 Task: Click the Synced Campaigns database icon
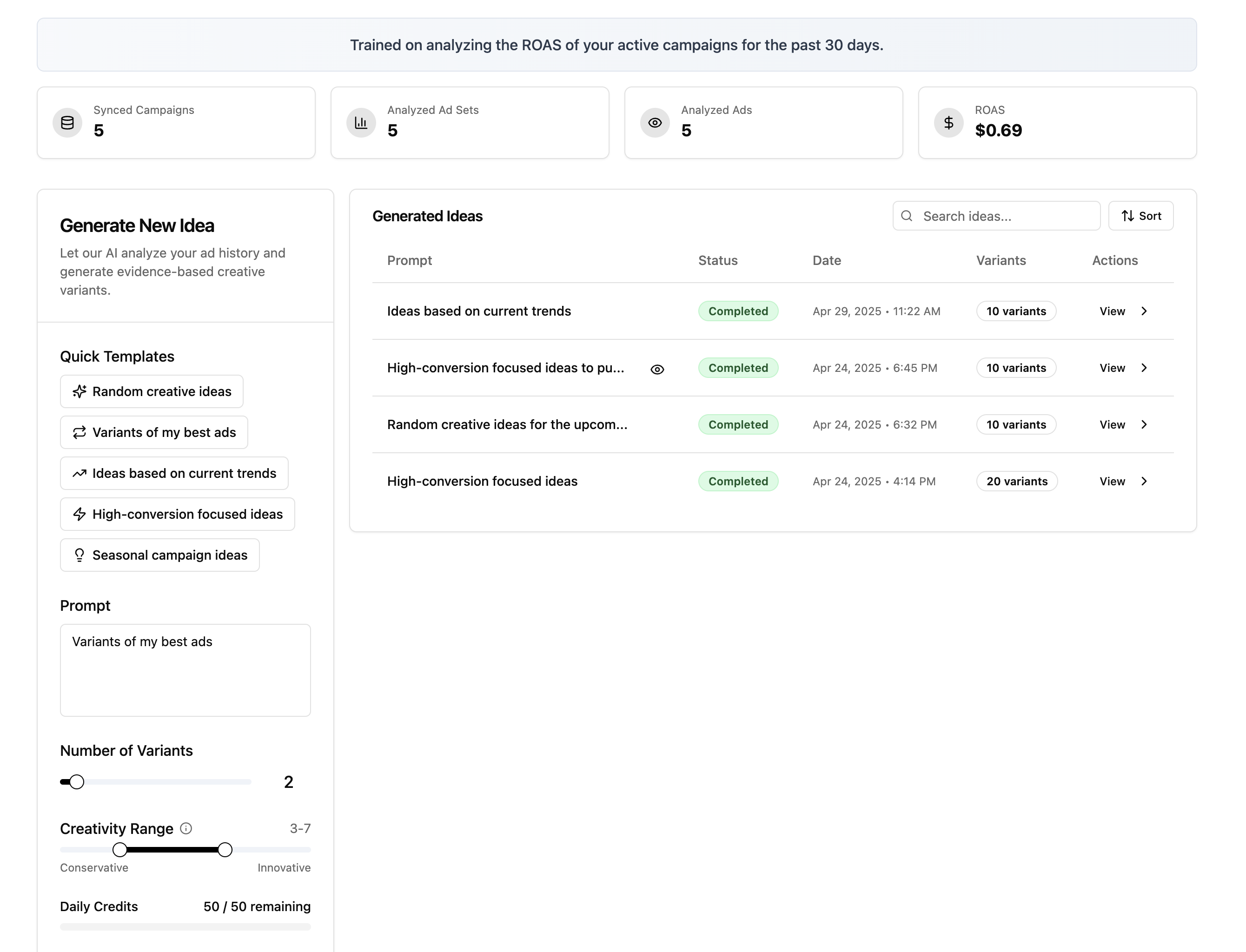coord(67,123)
